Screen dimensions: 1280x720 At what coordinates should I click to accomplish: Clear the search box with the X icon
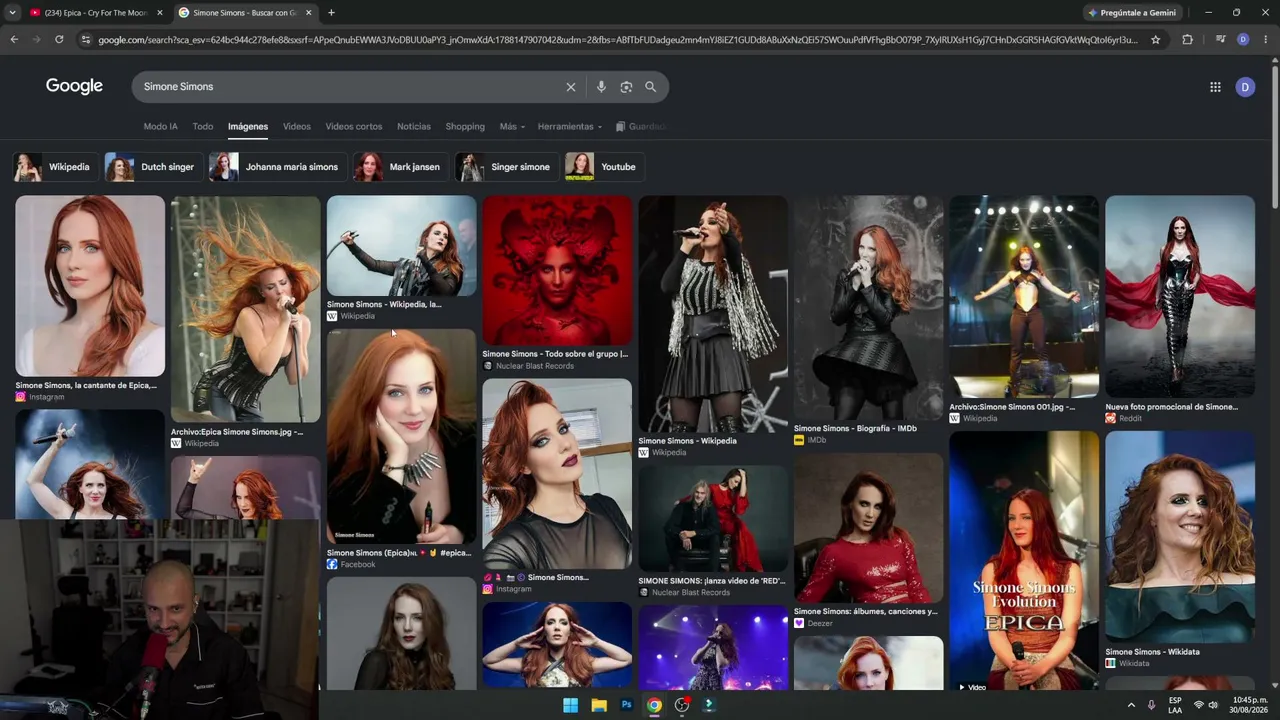tap(571, 87)
